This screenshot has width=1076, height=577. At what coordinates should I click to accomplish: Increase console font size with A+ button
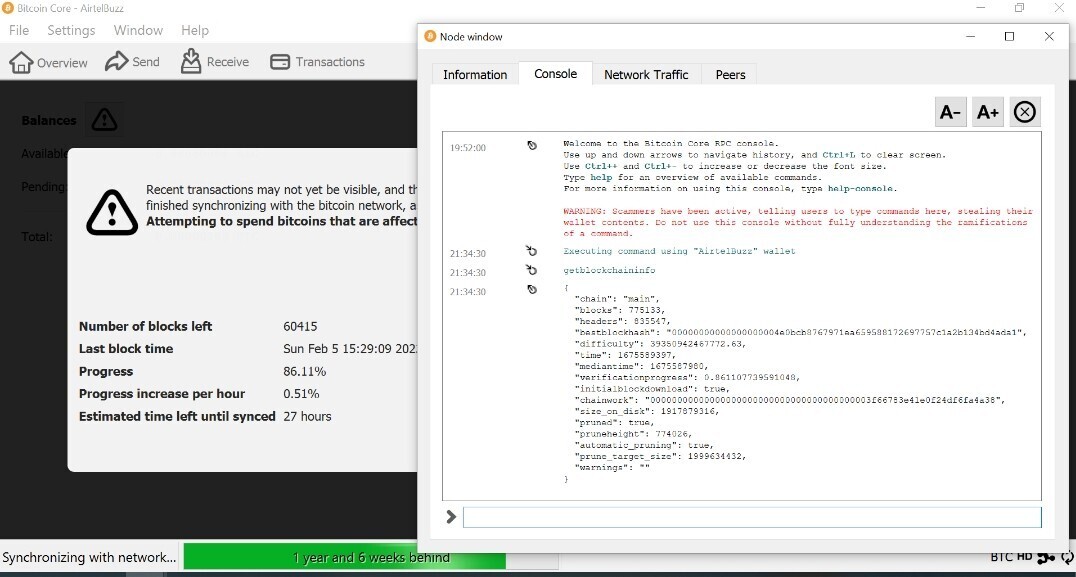tap(987, 112)
